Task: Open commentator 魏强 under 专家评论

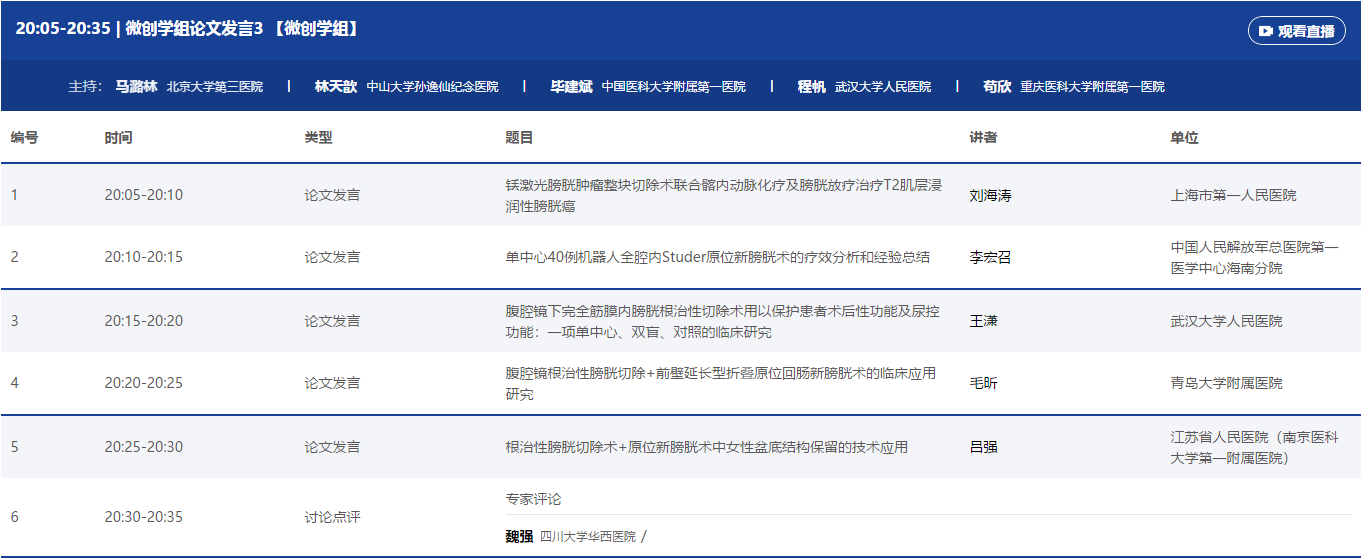Action: point(521,536)
